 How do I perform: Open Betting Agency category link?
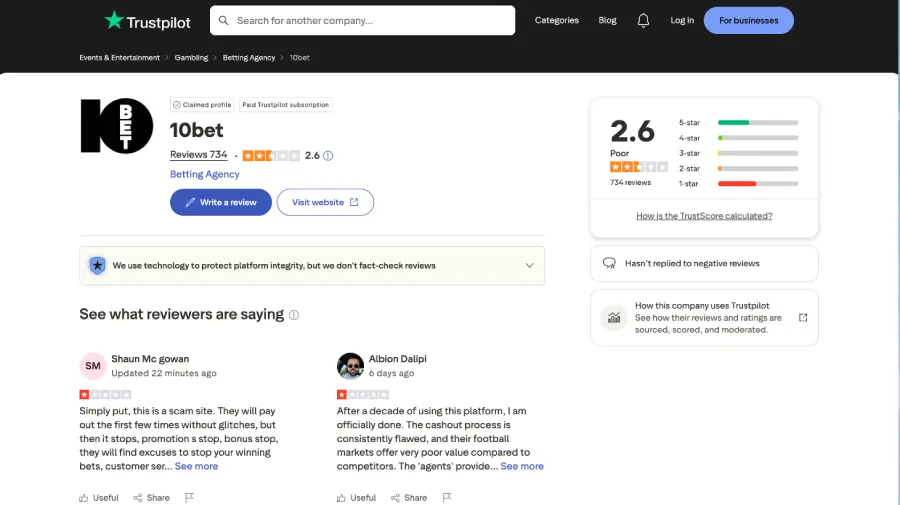pyautogui.click(x=204, y=174)
